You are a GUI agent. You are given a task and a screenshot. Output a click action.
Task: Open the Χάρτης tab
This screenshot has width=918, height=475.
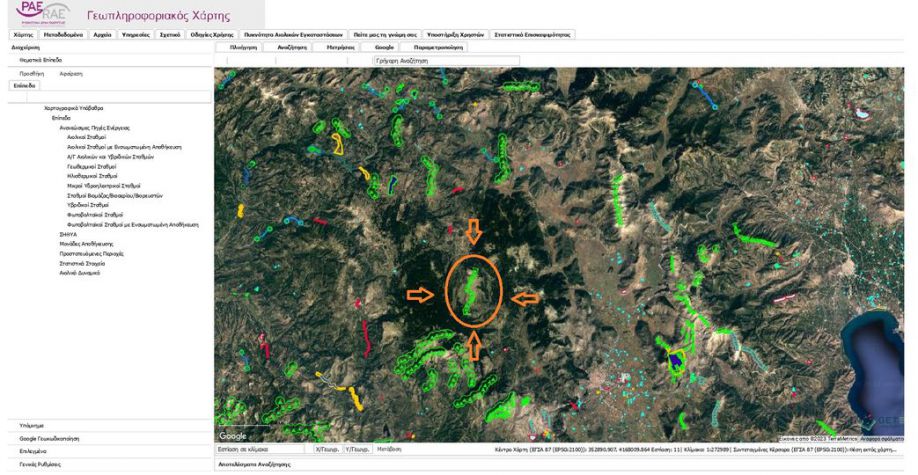point(23,35)
